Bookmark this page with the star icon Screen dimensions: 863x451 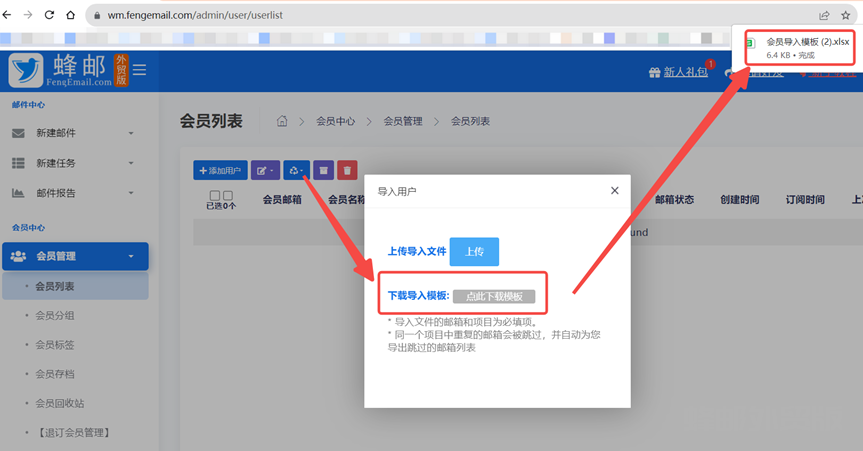click(846, 15)
